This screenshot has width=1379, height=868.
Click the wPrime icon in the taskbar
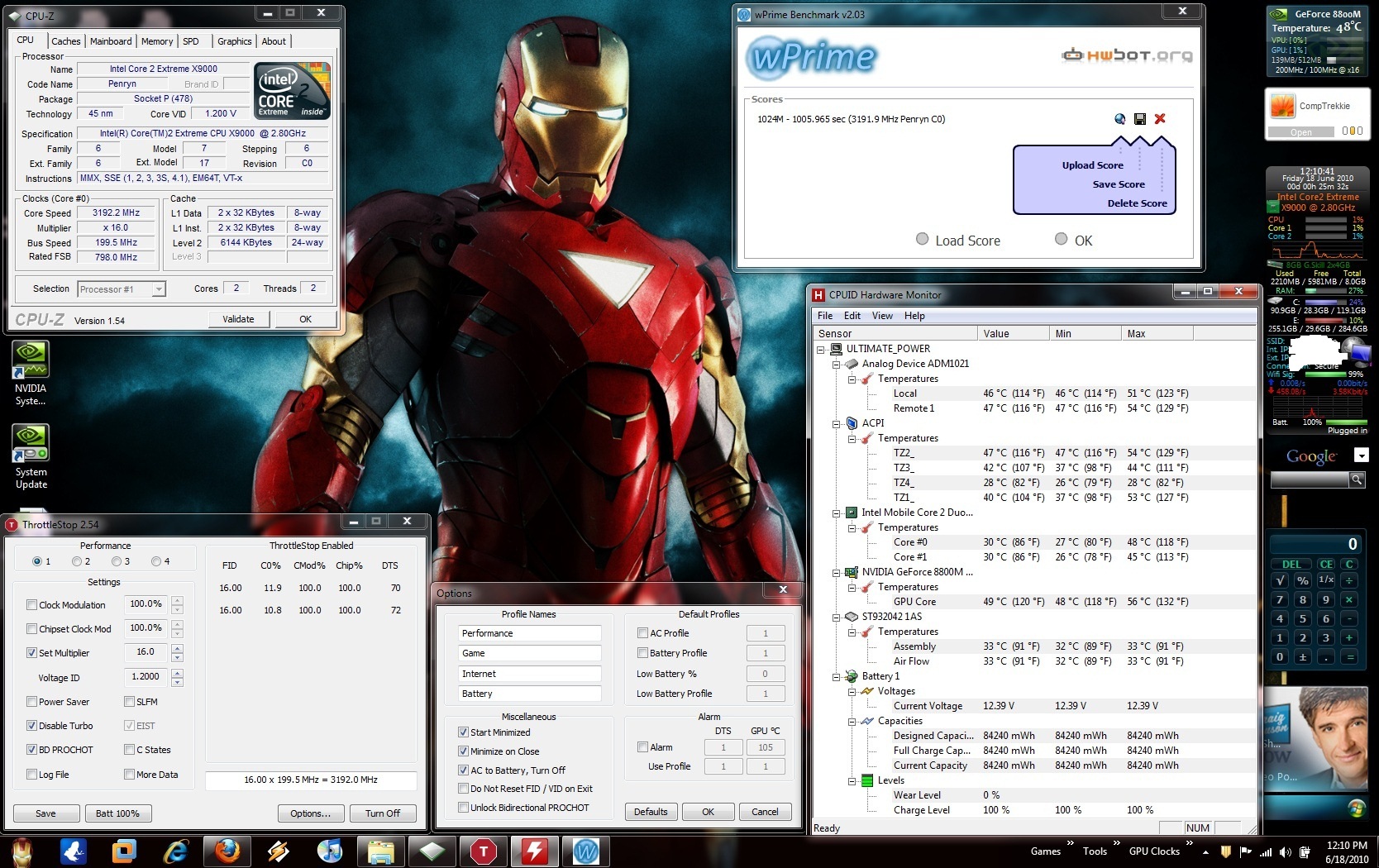[585, 851]
